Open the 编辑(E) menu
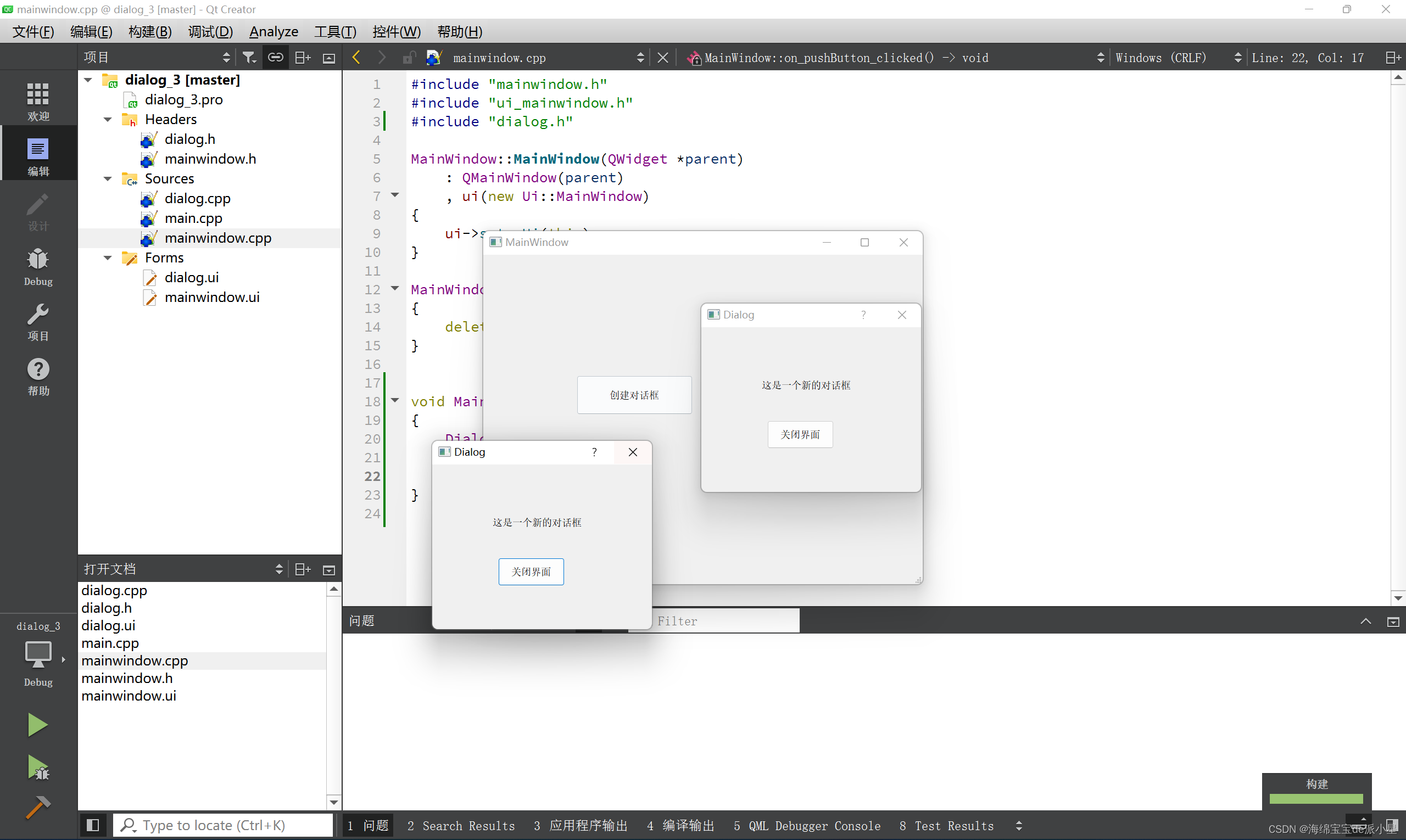1406x840 pixels. tap(91, 32)
